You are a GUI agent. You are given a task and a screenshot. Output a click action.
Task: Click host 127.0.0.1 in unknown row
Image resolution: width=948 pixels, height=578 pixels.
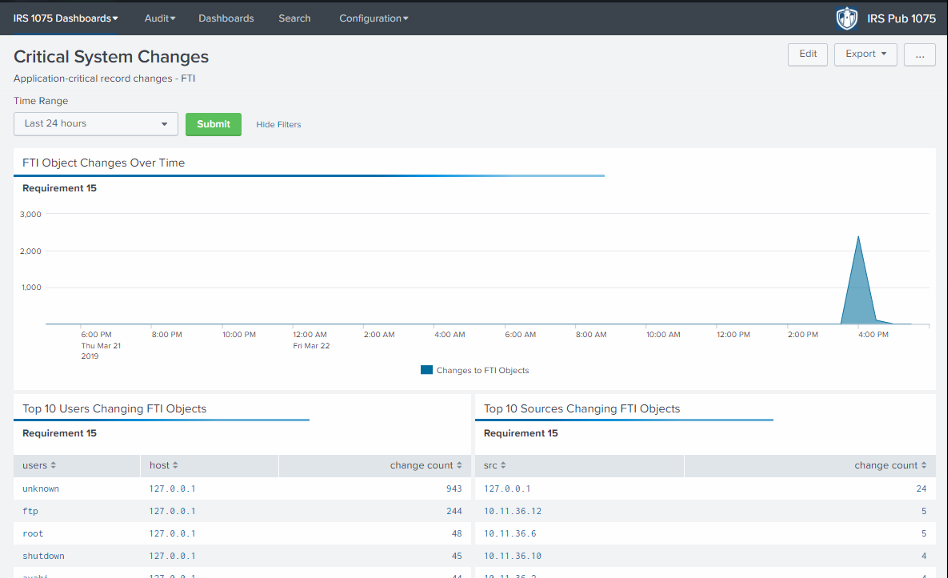[172, 489]
